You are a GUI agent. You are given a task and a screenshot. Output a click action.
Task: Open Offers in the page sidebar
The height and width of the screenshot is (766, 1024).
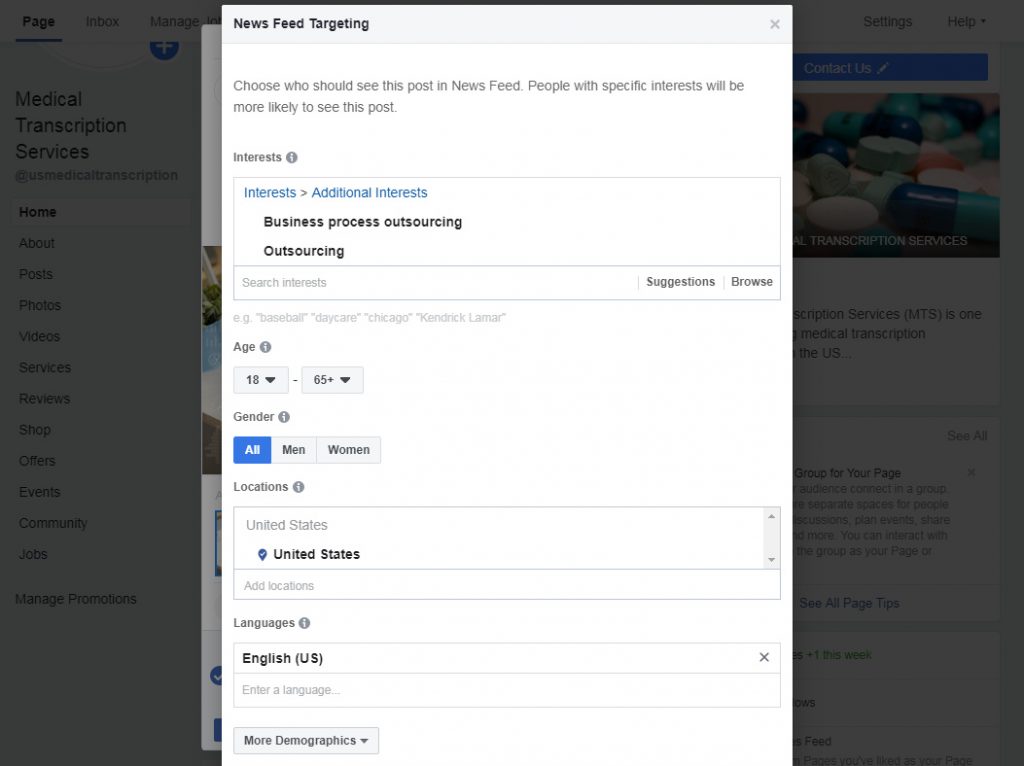point(37,461)
